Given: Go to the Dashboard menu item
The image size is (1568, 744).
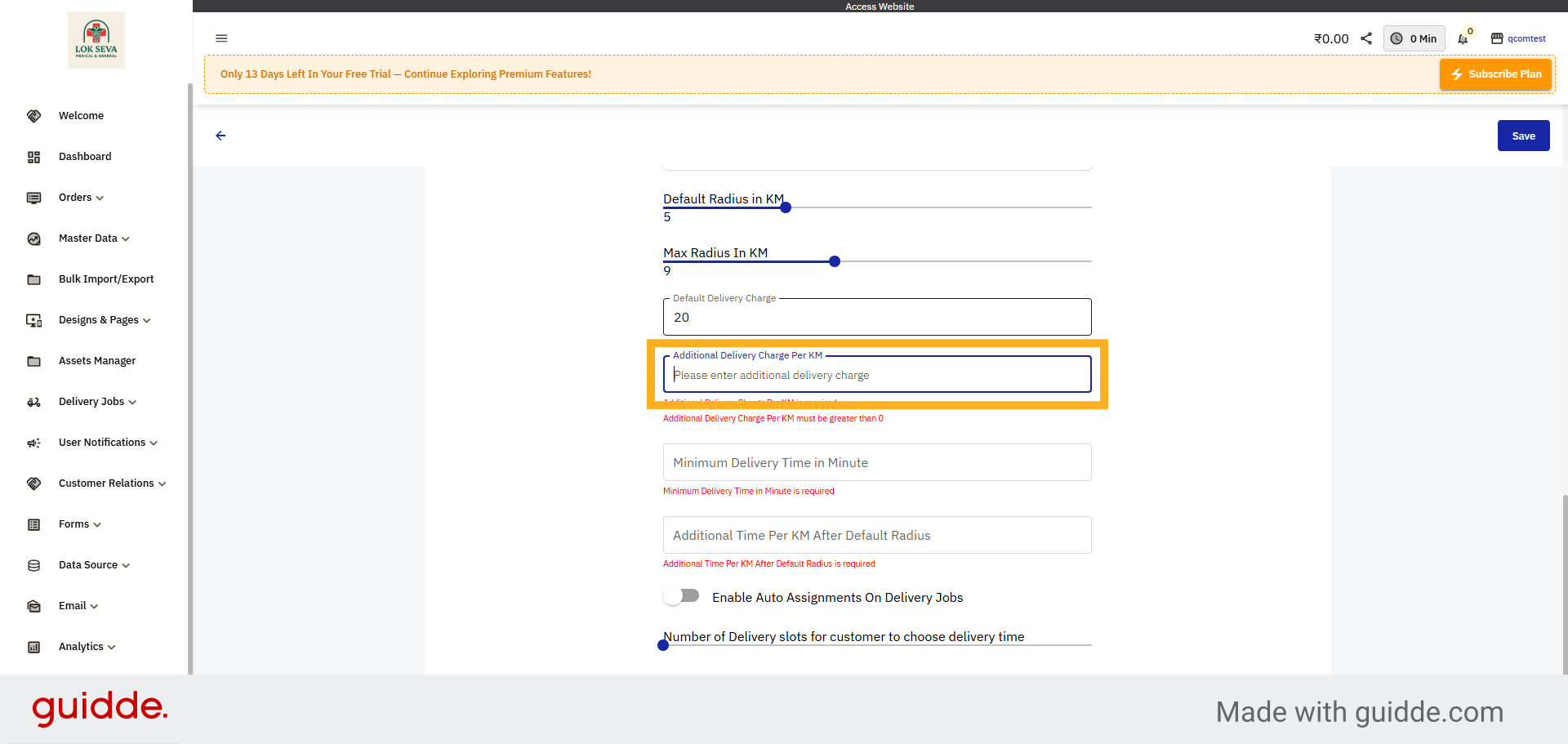Looking at the screenshot, I should [85, 157].
